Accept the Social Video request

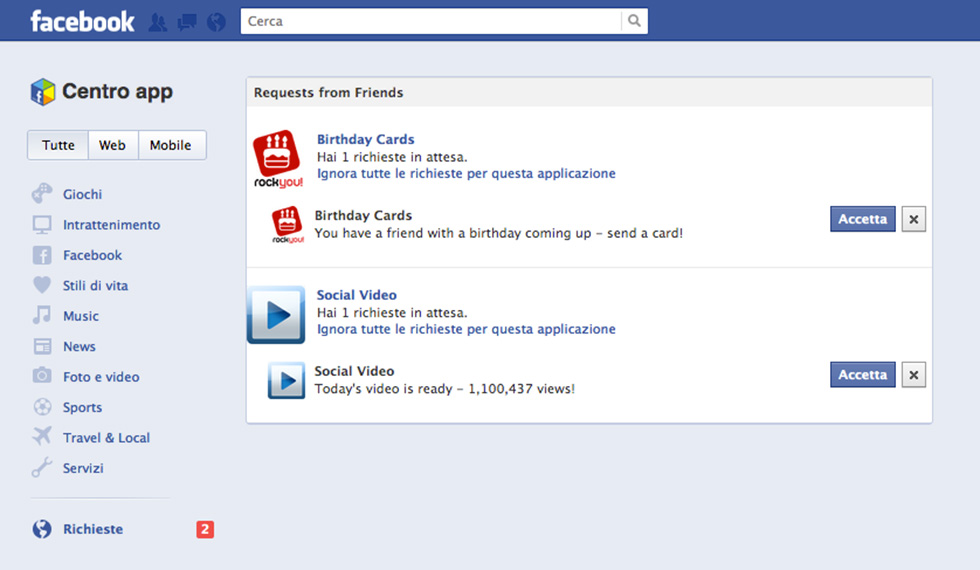(862, 375)
